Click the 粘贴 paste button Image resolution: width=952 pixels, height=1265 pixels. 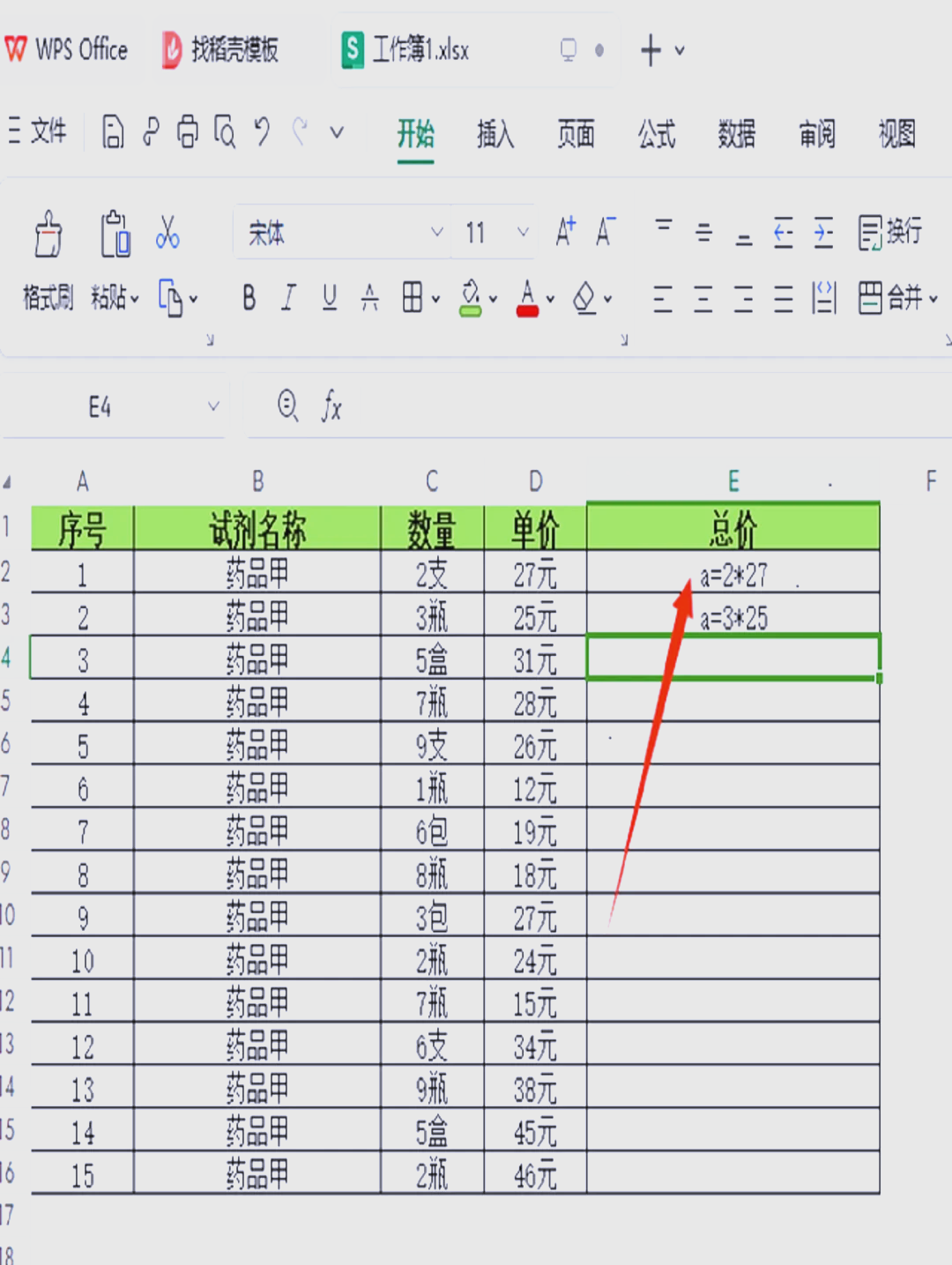108,298
